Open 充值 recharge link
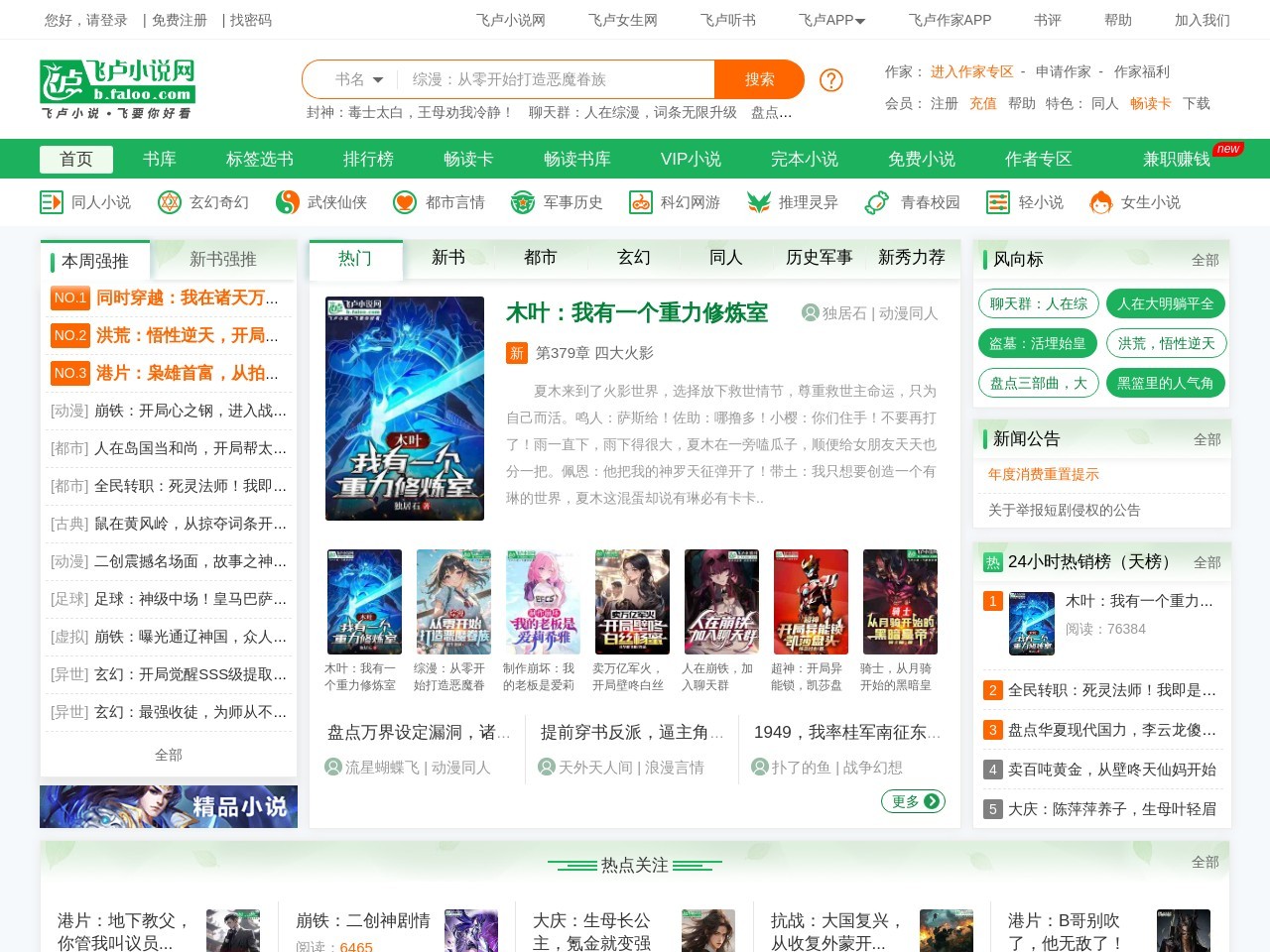The height and width of the screenshot is (952, 1270). 983,103
